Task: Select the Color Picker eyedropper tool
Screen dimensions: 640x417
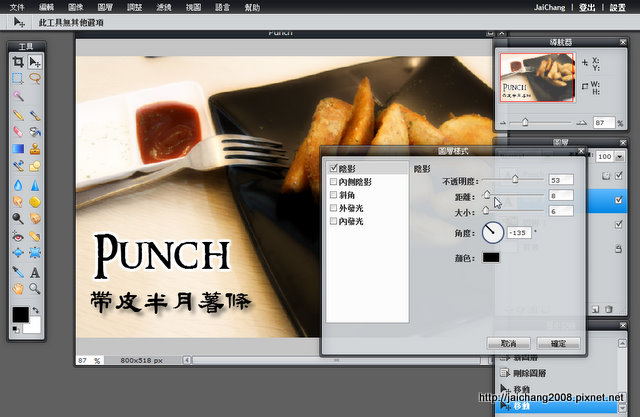Action: click(18, 272)
